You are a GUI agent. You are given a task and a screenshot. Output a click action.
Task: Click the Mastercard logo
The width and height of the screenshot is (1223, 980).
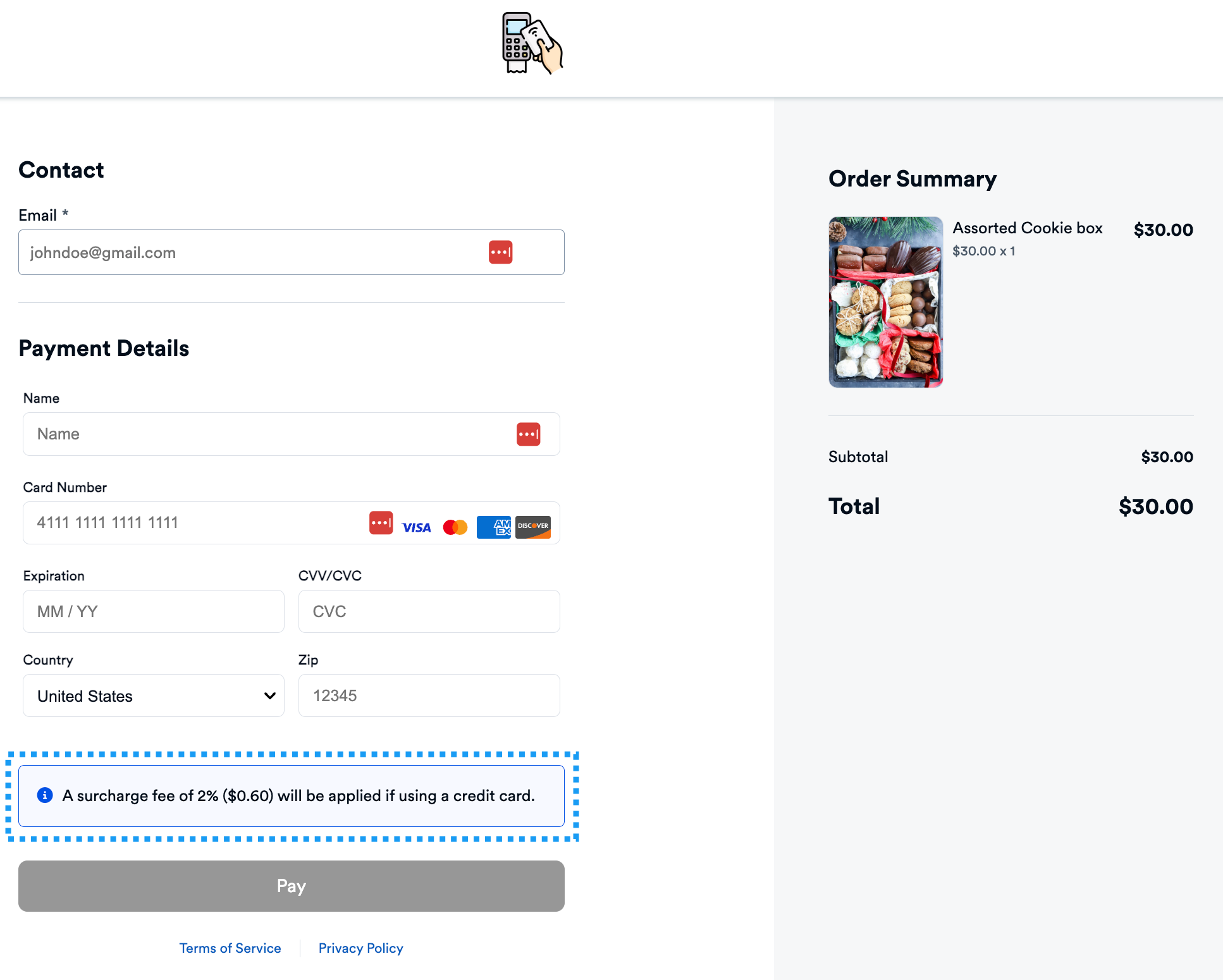(x=455, y=527)
